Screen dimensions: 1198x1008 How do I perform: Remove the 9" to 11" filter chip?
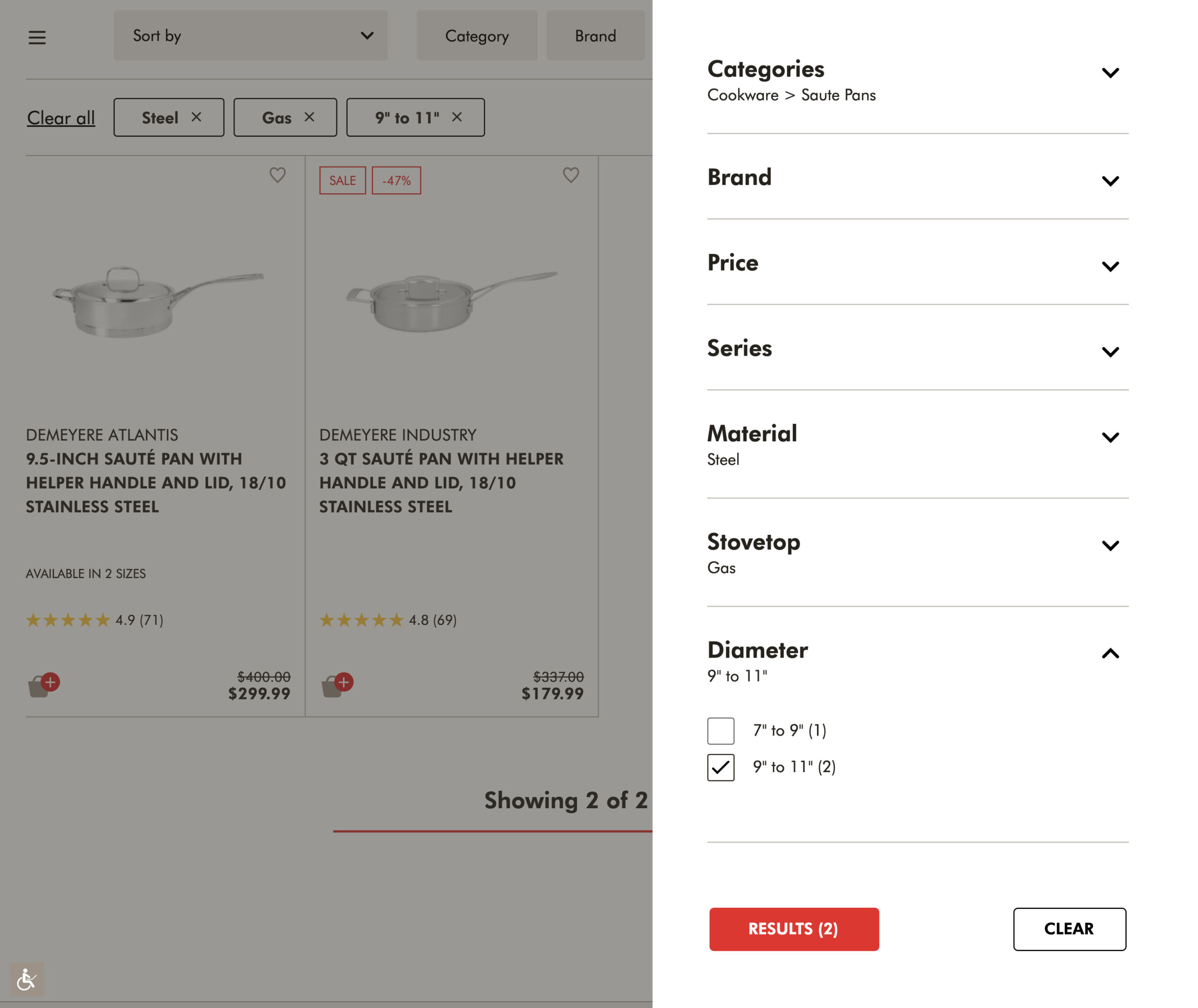point(456,117)
